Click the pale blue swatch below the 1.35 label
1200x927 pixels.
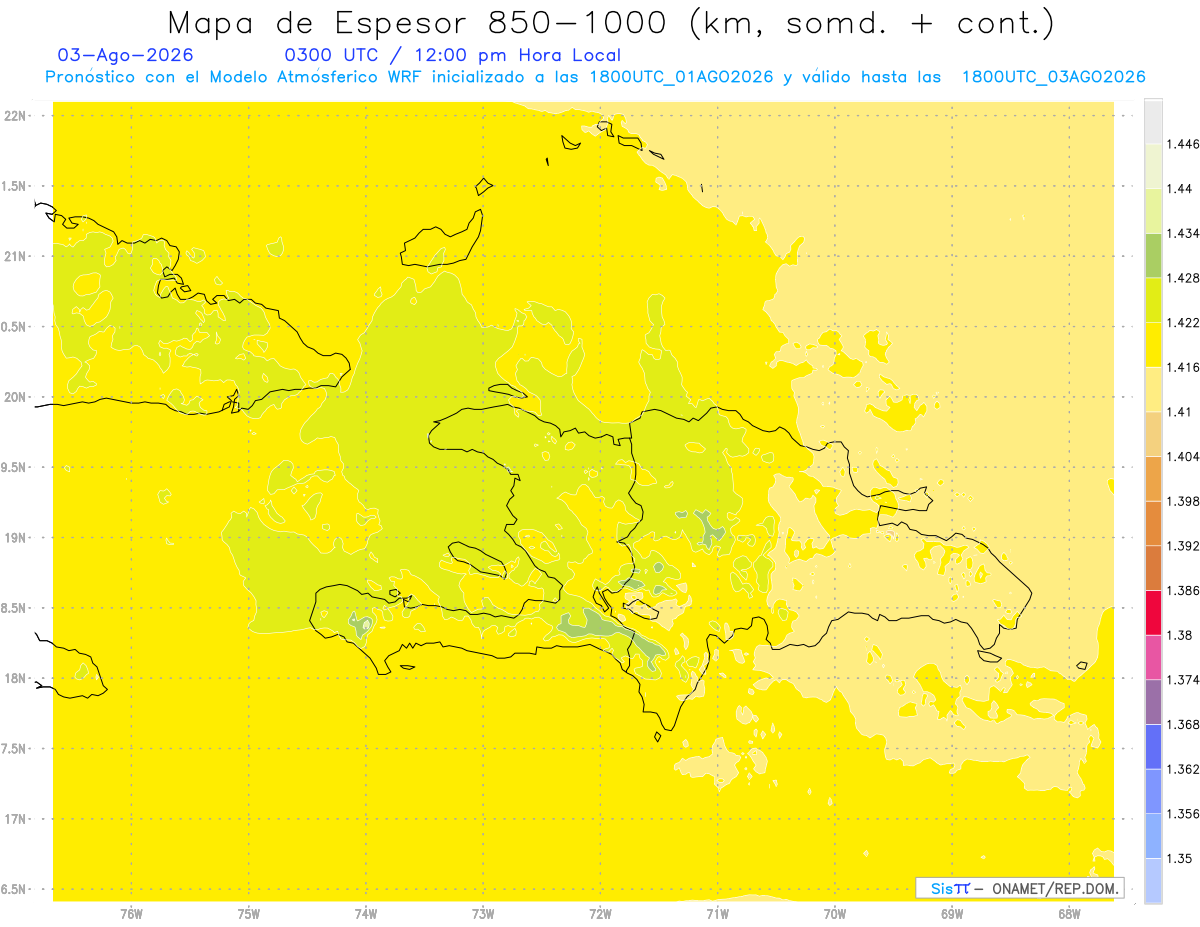[x=1153, y=880]
